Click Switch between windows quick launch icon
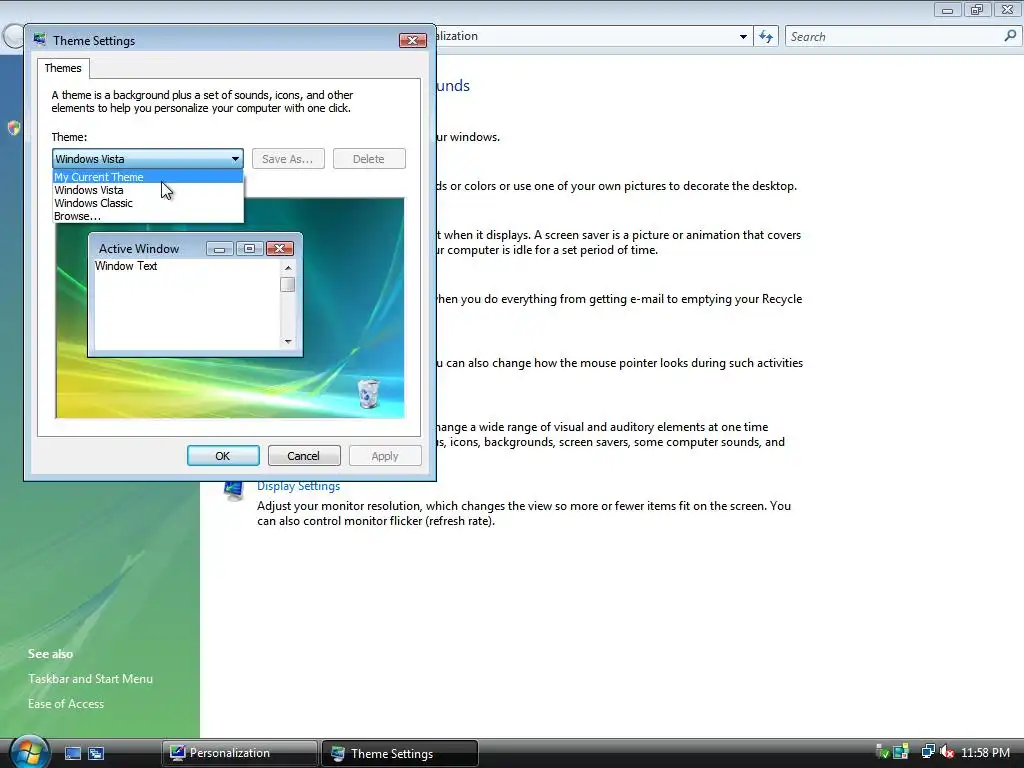Viewport: 1024px width, 768px height. (x=96, y=754)
